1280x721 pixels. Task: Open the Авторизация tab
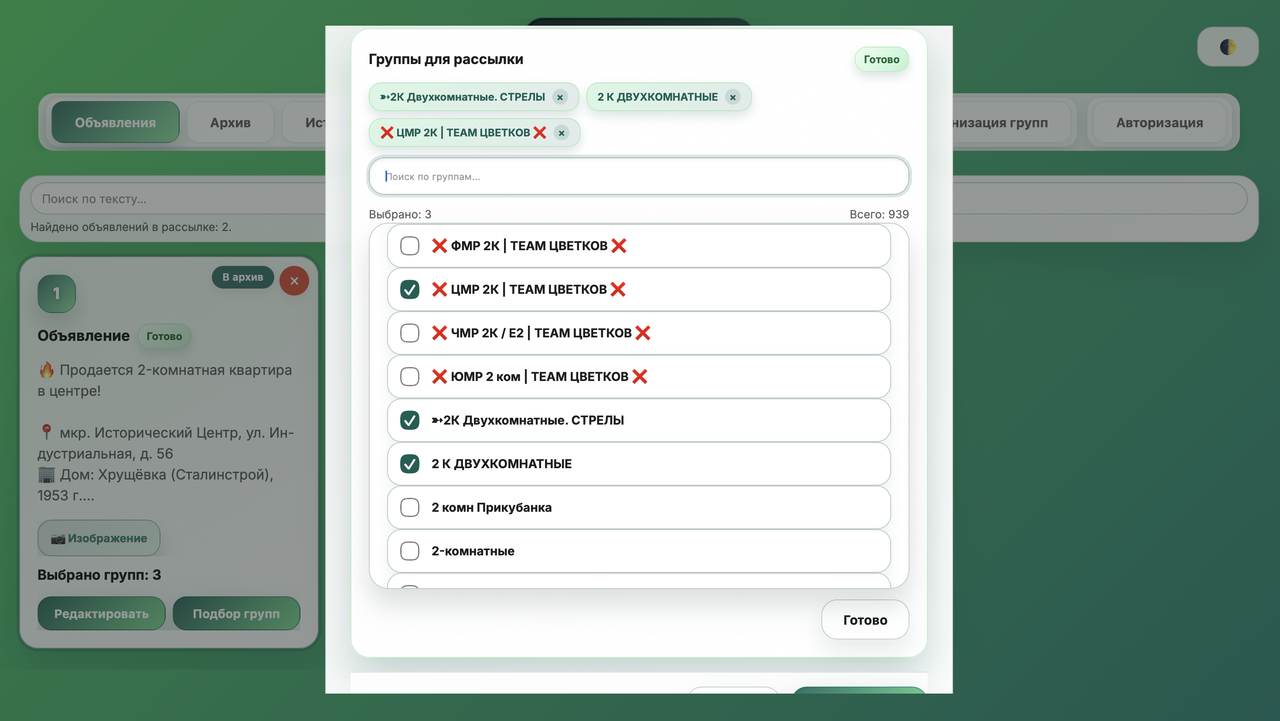point(1159,123)
